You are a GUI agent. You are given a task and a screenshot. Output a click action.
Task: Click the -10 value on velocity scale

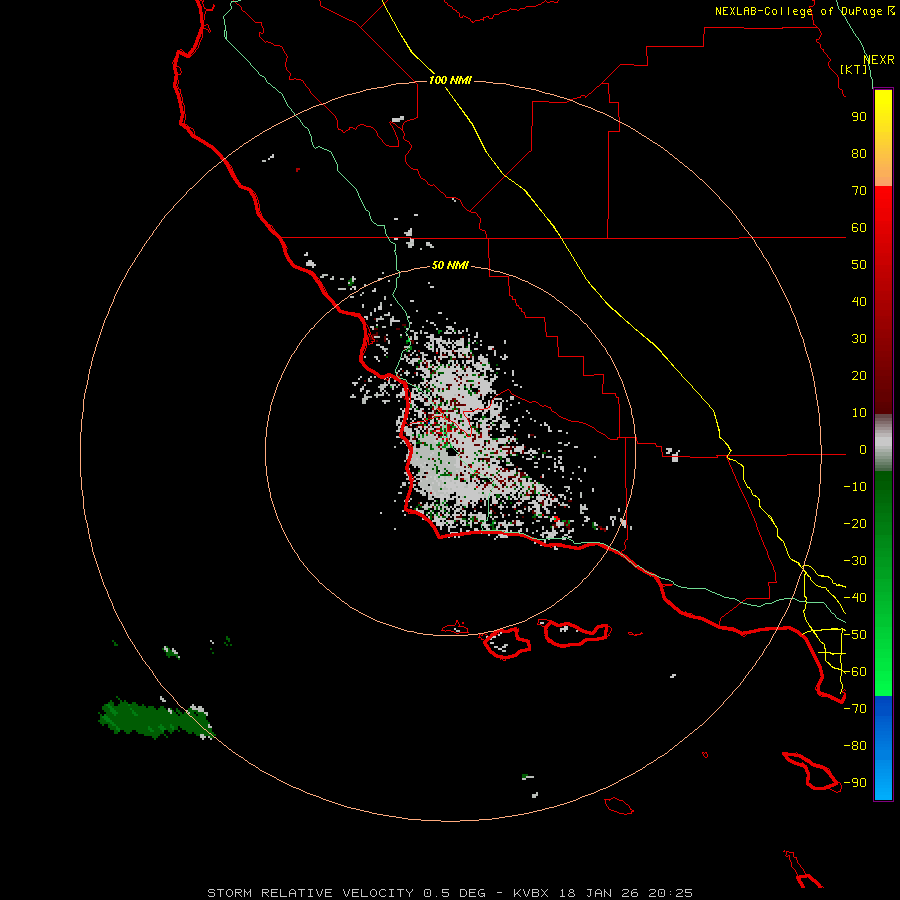pyautogui.click(x=855, y=487)
